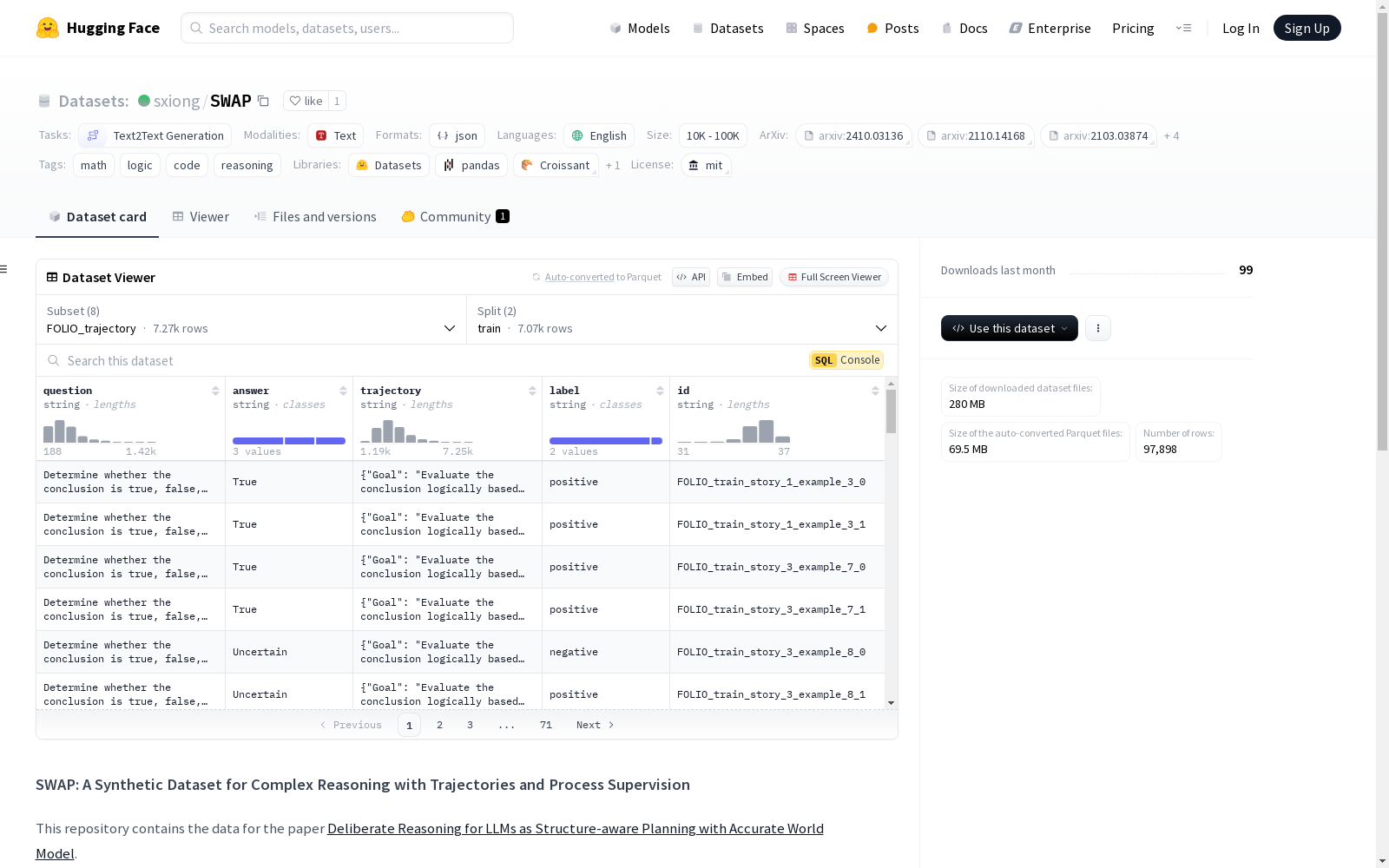Sort the id column
This screenshot has width=1389, height=868.
[x=875, y=391]
